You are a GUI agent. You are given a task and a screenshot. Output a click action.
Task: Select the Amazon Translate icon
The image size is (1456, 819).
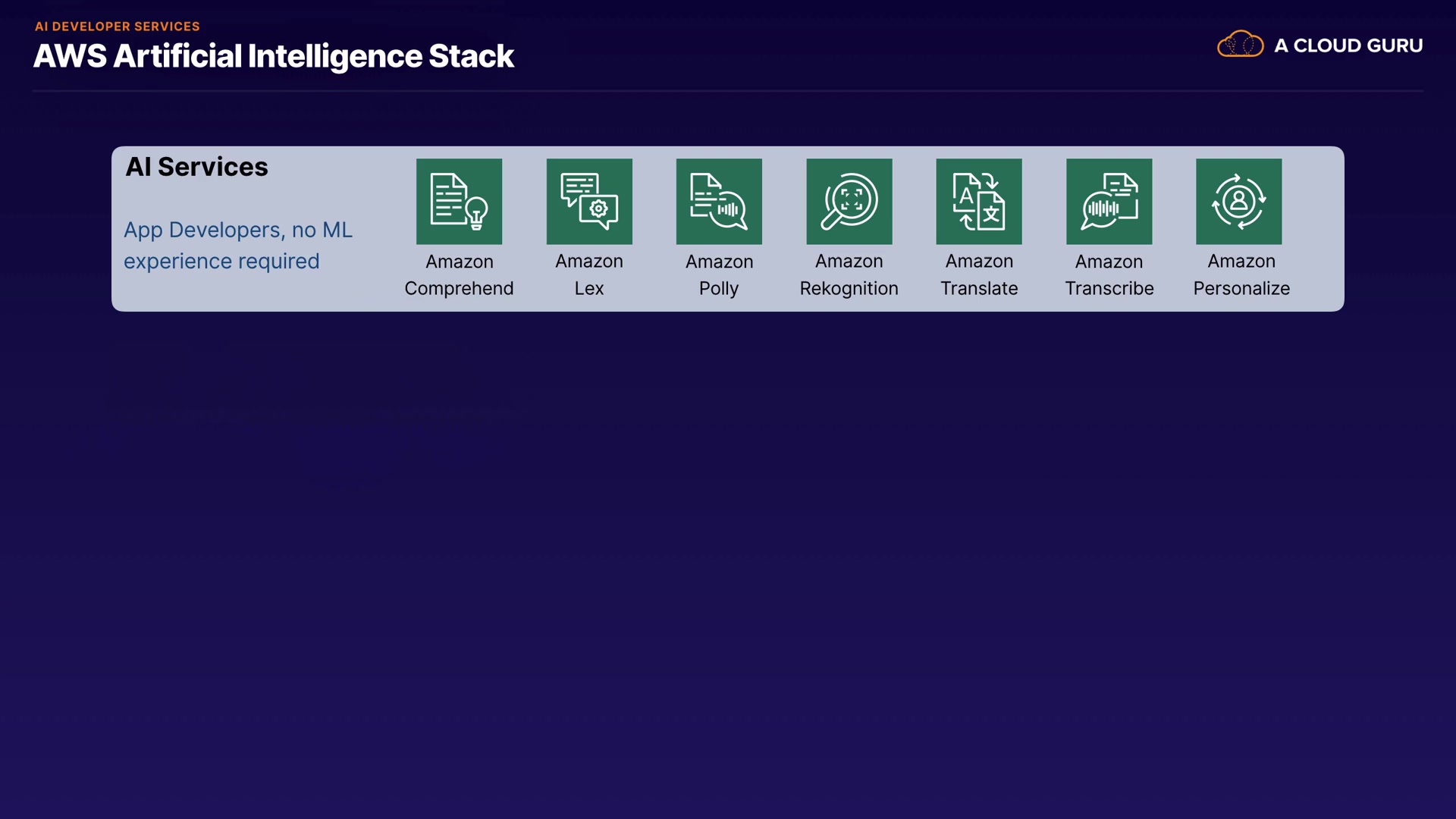point(979,201)
